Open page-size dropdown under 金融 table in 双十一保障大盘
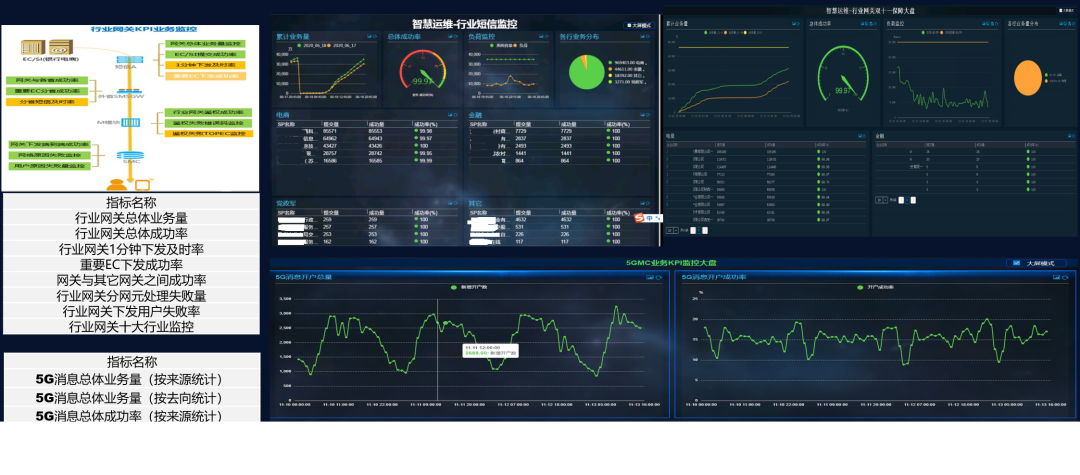 (882, 200)
